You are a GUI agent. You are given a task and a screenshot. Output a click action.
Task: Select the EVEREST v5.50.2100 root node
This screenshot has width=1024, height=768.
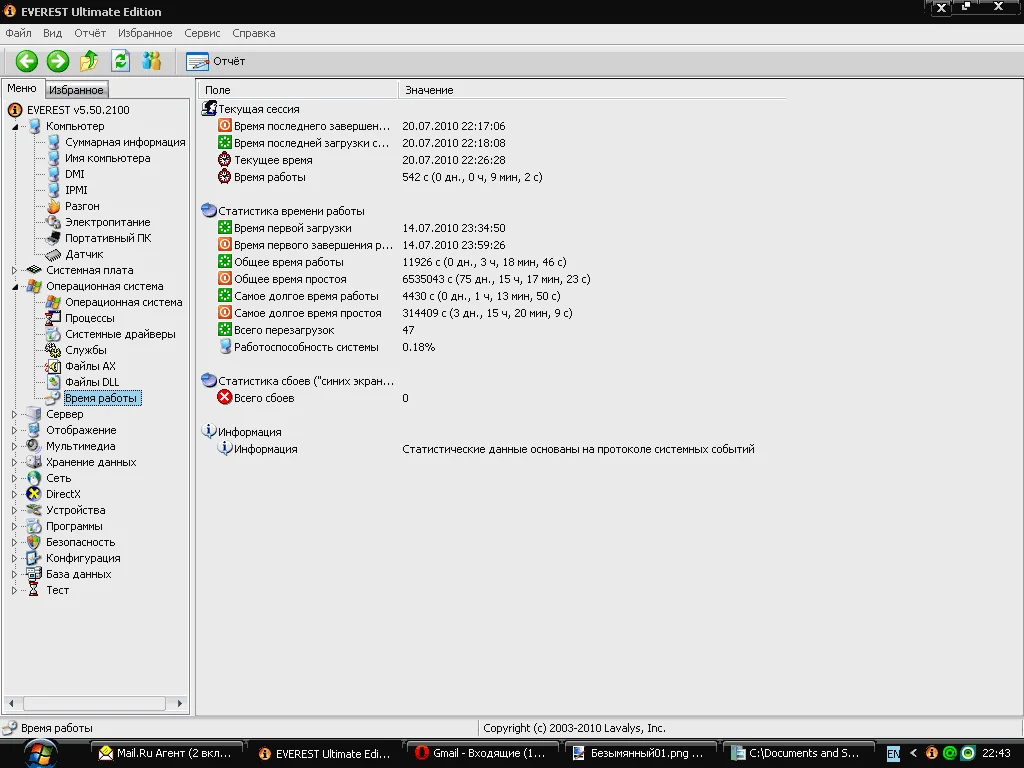[78, 110]
